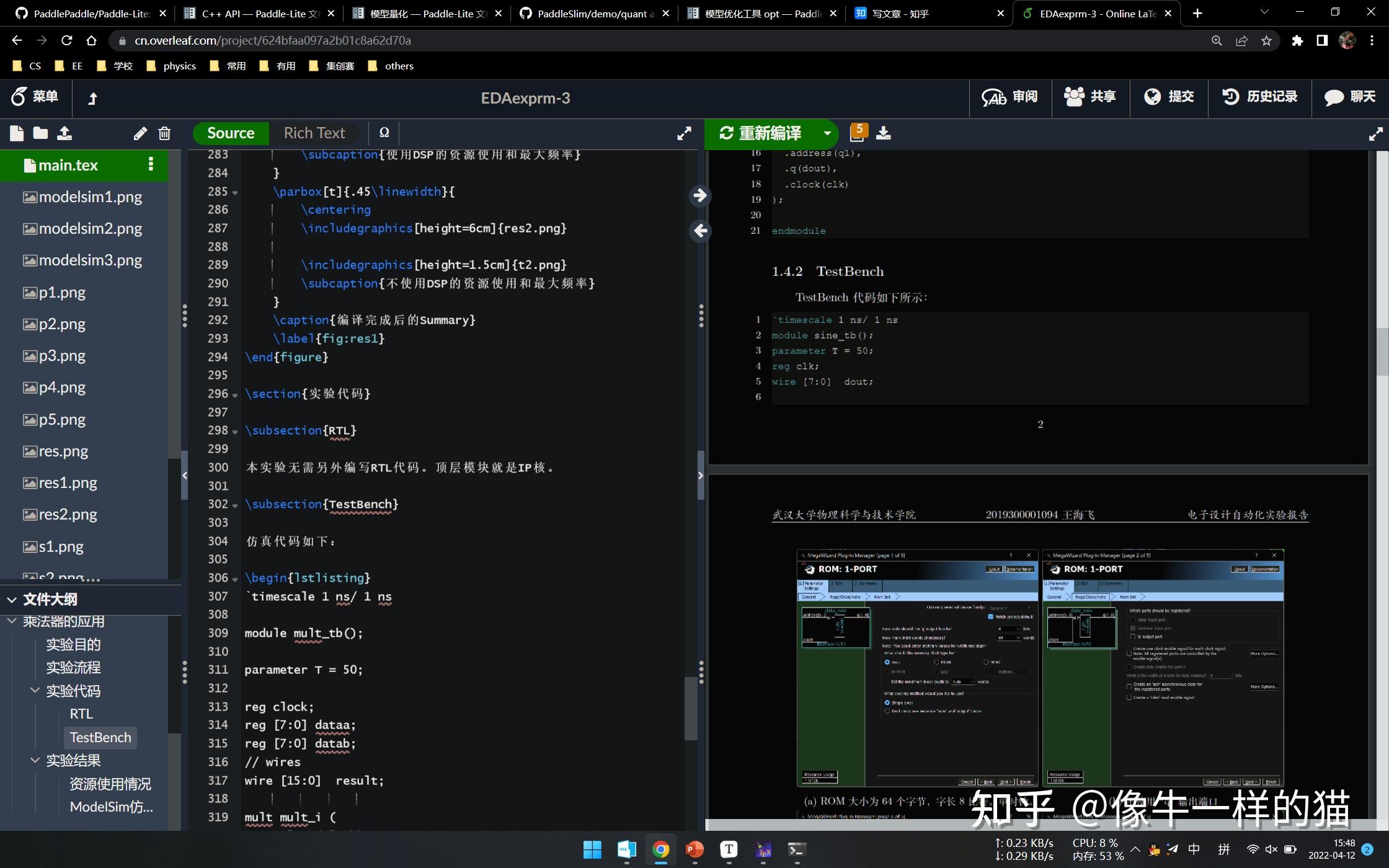Click the delete trash icon
This screenshot has width=1389, height=868.
click(x=164, y=133)
